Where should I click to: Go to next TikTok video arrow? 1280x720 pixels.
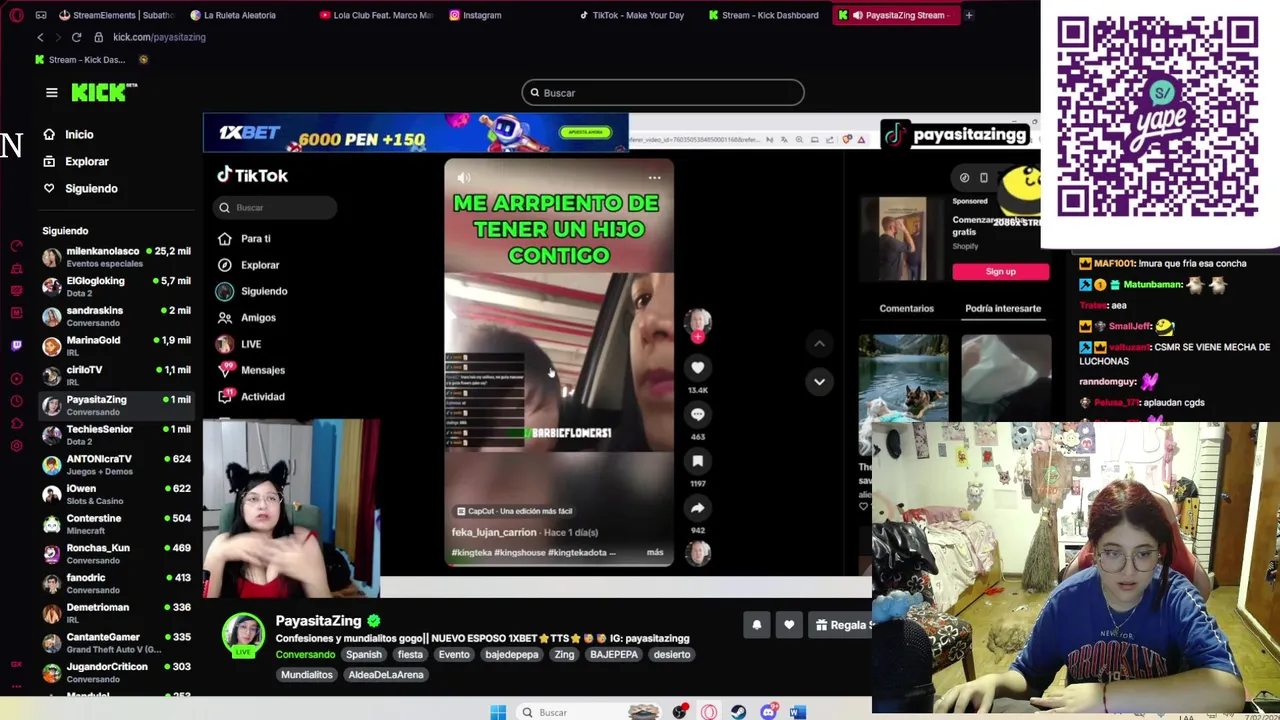pos(819,381)
